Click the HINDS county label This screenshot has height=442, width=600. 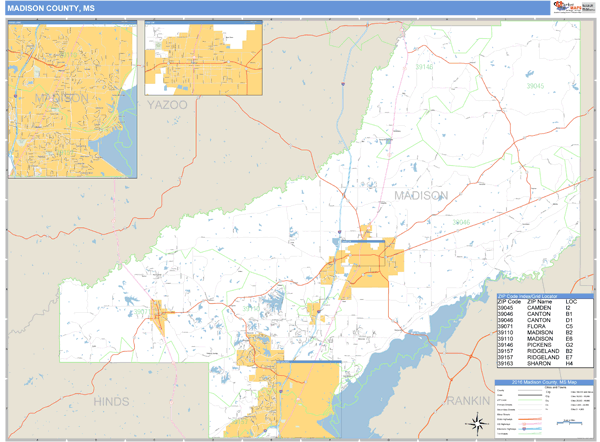coord(111,400)
